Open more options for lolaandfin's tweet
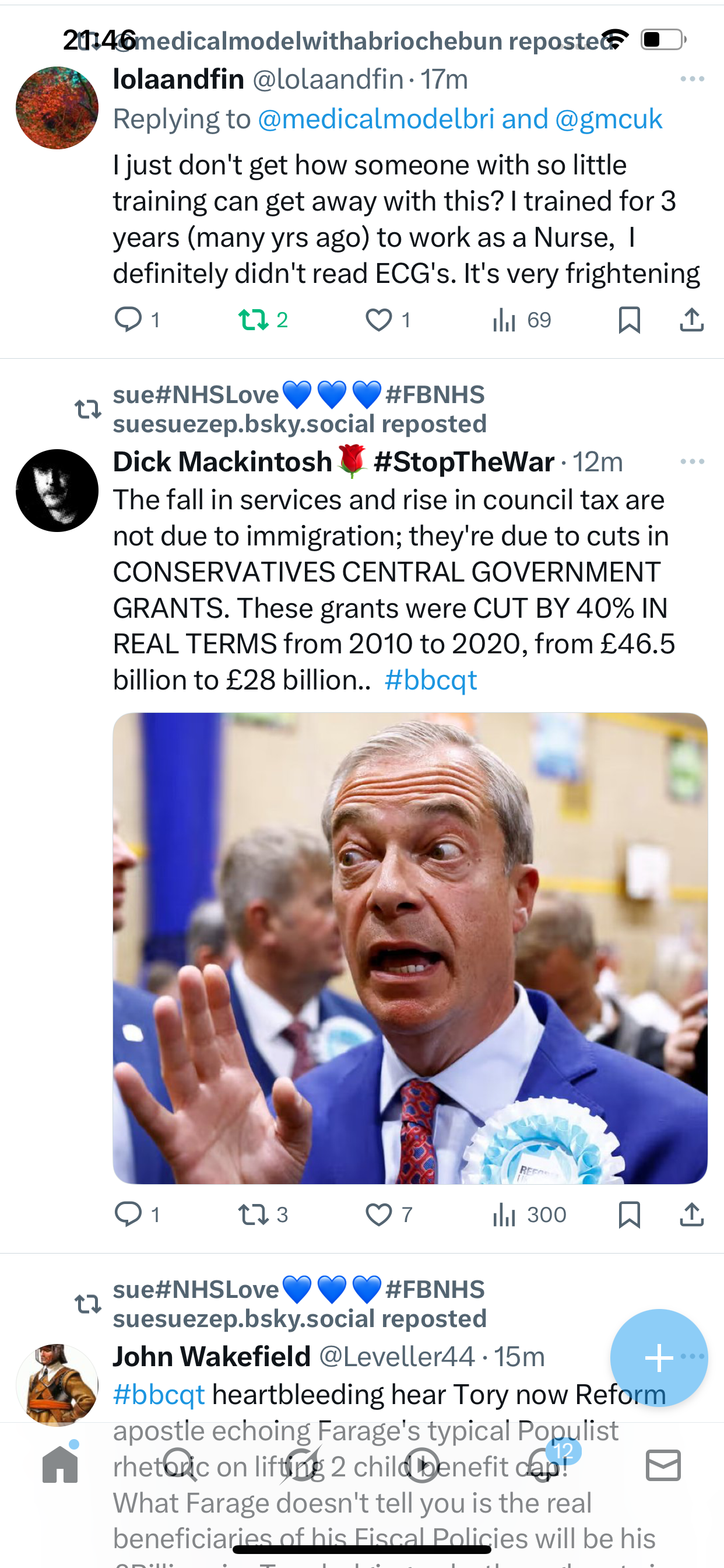Image resolution: width=724 pixels, height=1568 pixels. (x=693, y=79)
